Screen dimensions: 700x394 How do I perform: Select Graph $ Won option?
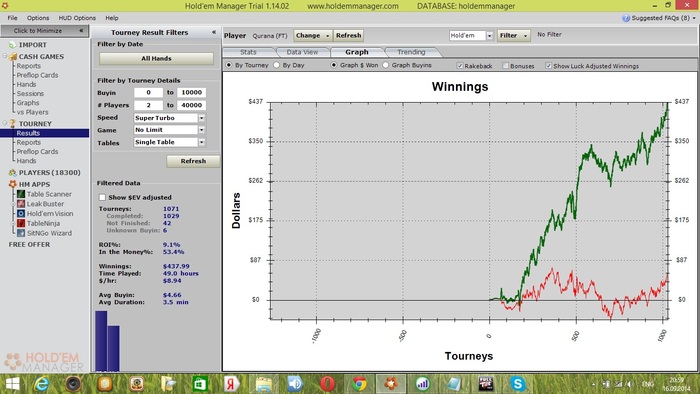(x=333, y=65)
